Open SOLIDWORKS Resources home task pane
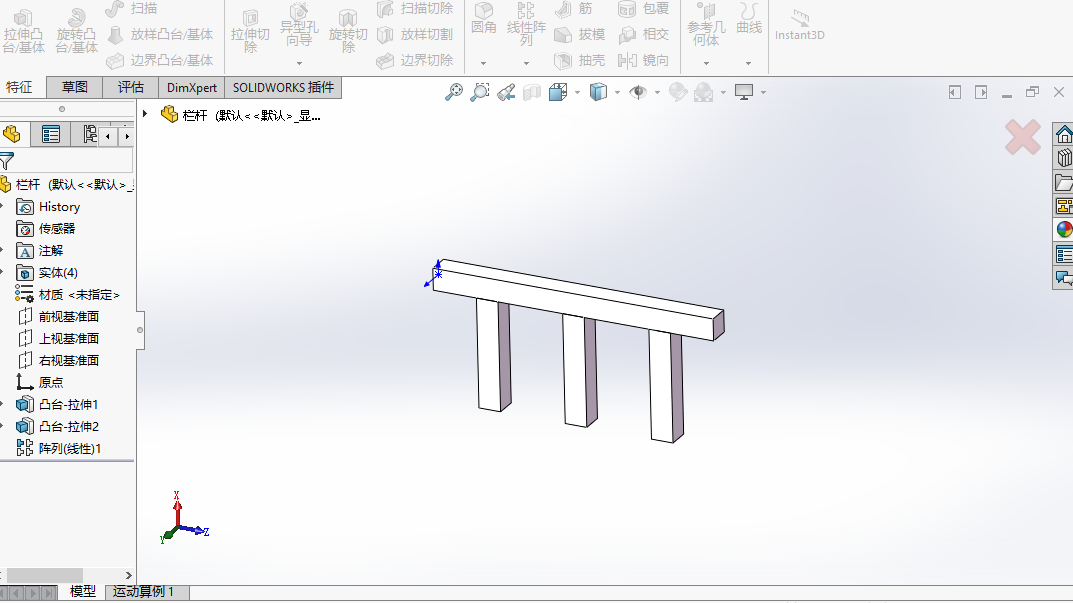Viewport: 1073px width, 603px height. pyautogui.click(x=1063, y=134)
